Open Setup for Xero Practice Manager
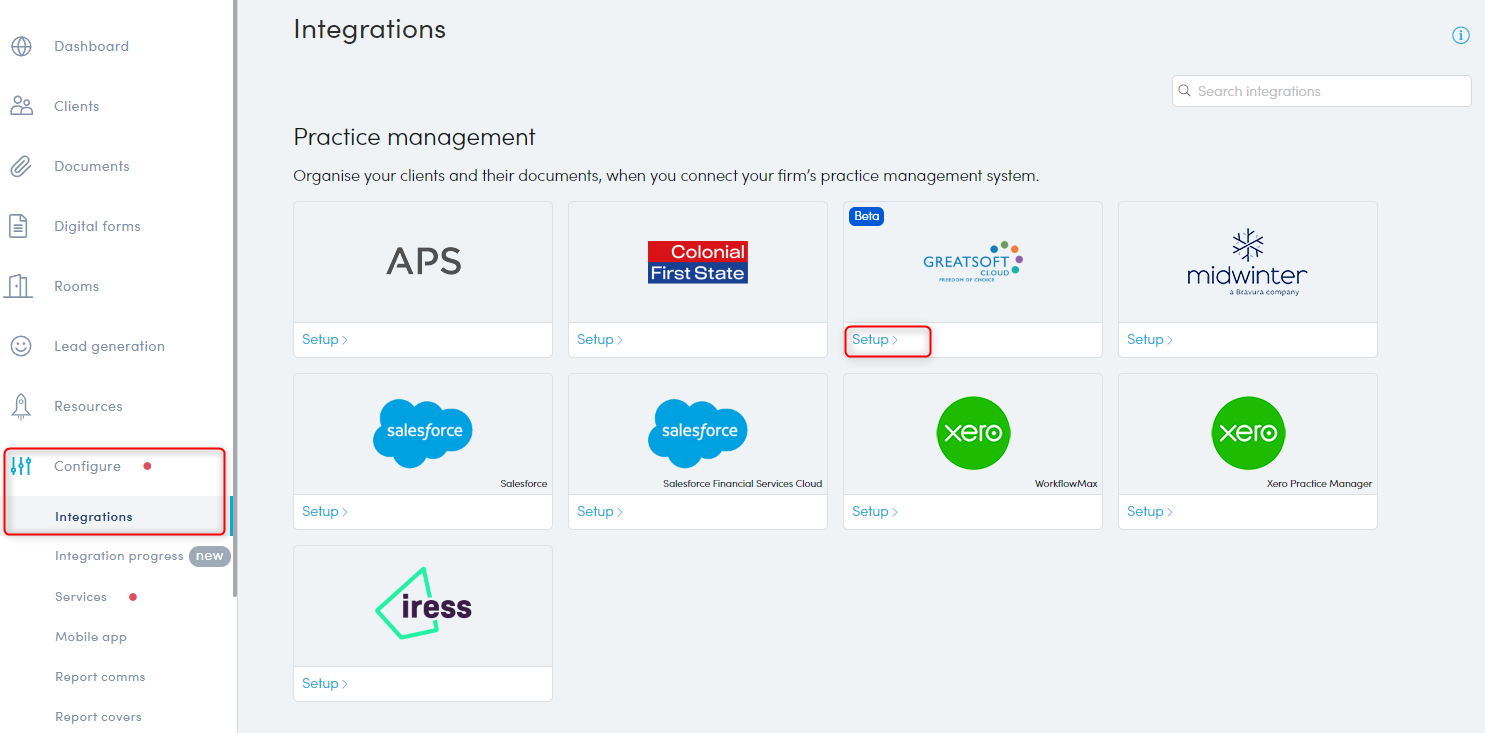Screen dimensions: 1485x733 1150,512
